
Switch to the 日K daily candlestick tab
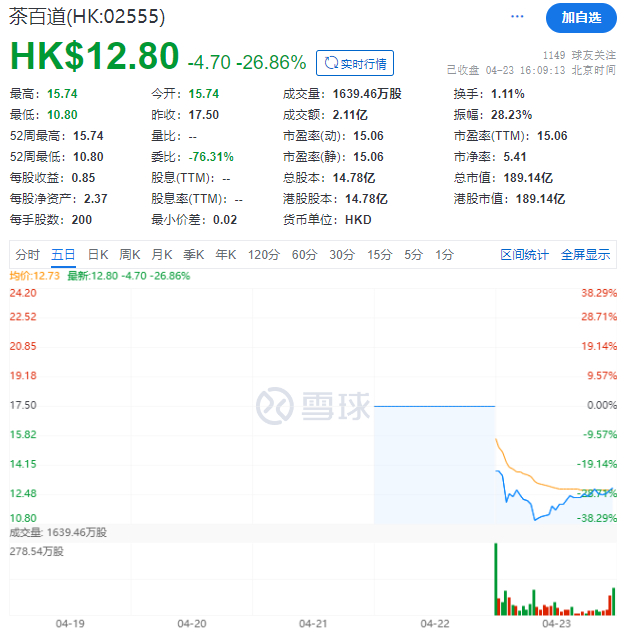(x=98, y=255)
